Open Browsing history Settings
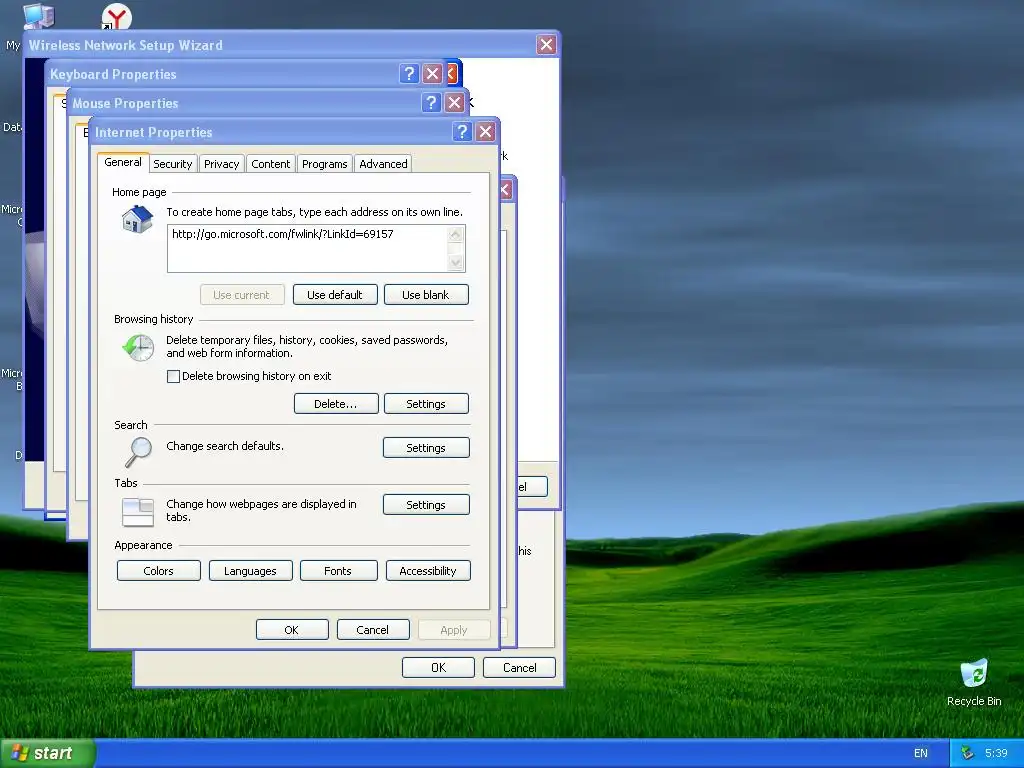 (426, 404)
